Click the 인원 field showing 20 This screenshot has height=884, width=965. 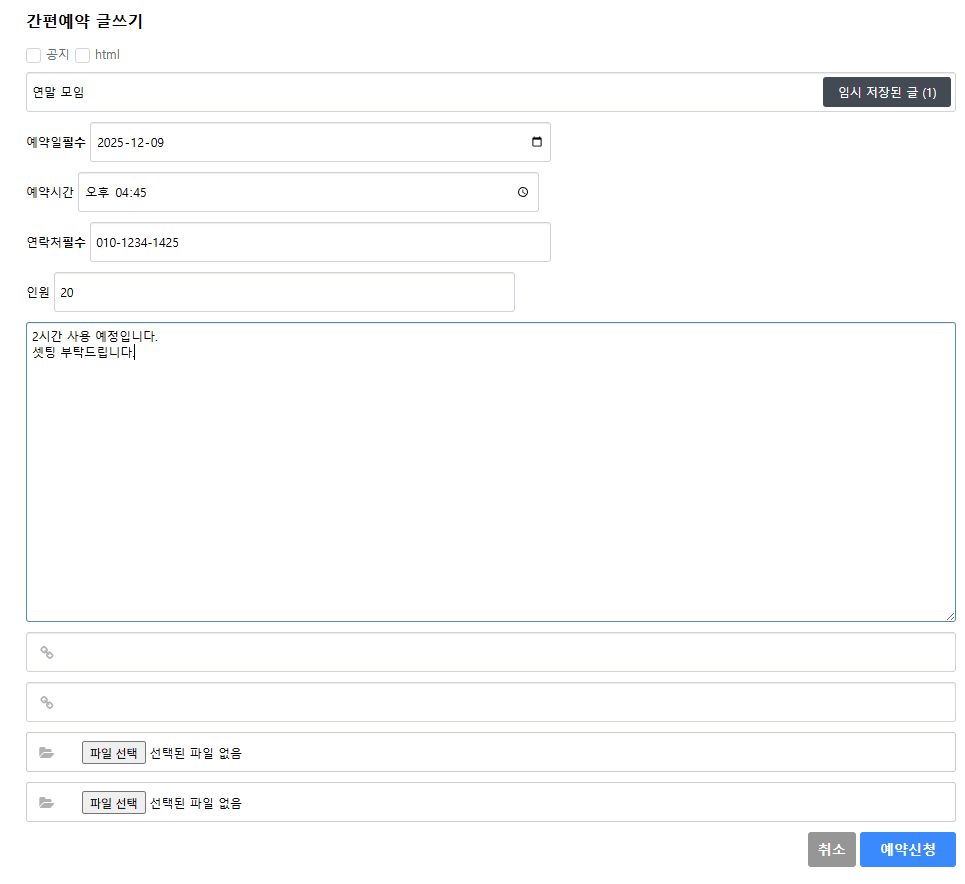284,292
